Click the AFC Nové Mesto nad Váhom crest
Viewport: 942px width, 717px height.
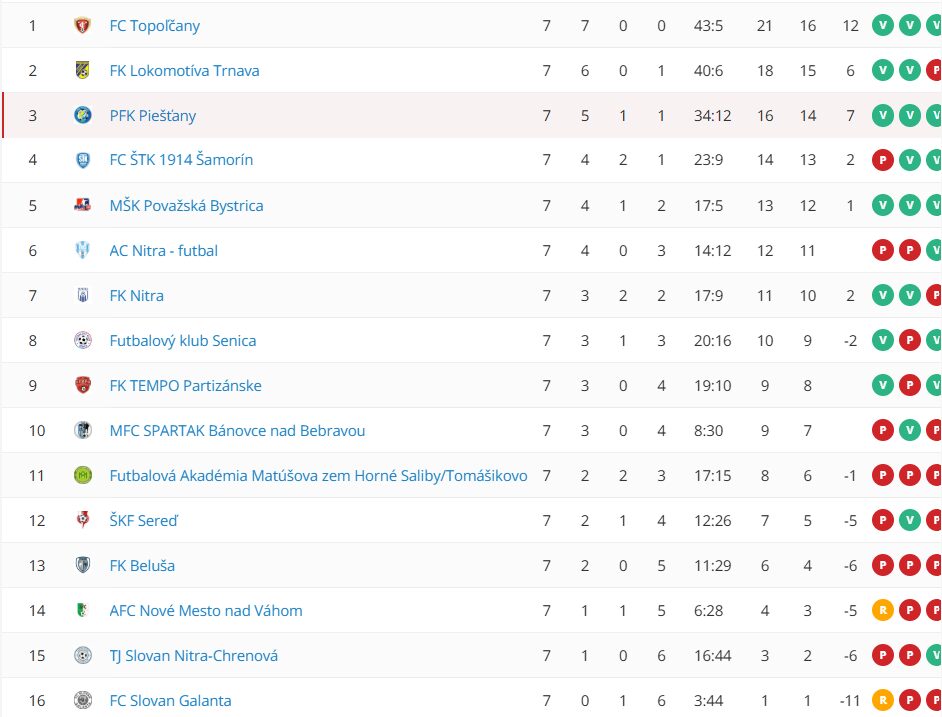82,610
